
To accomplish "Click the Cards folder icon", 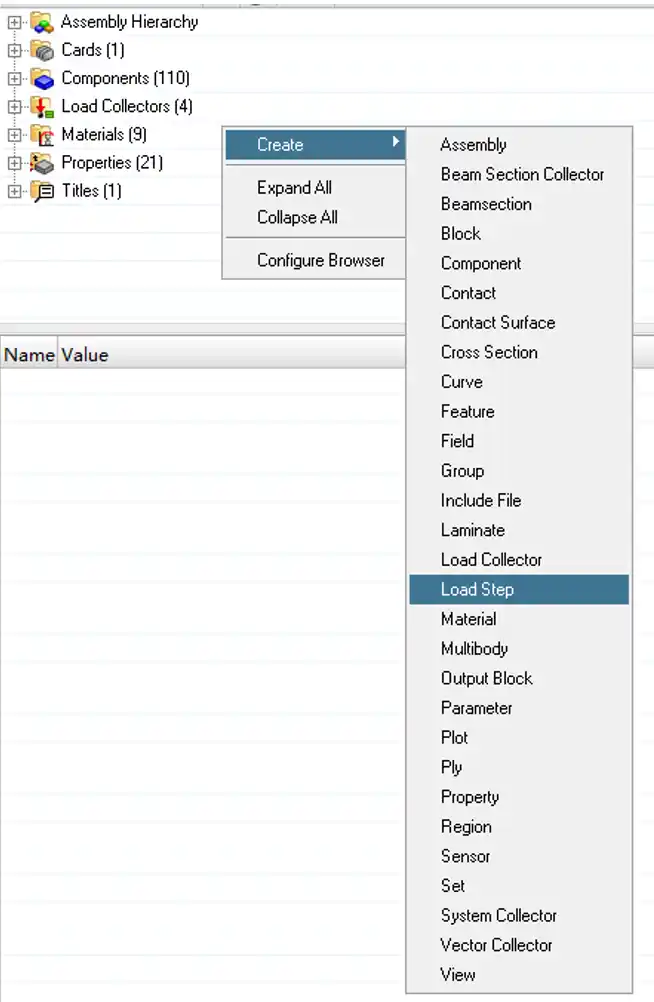I will [x=42, y=50].
